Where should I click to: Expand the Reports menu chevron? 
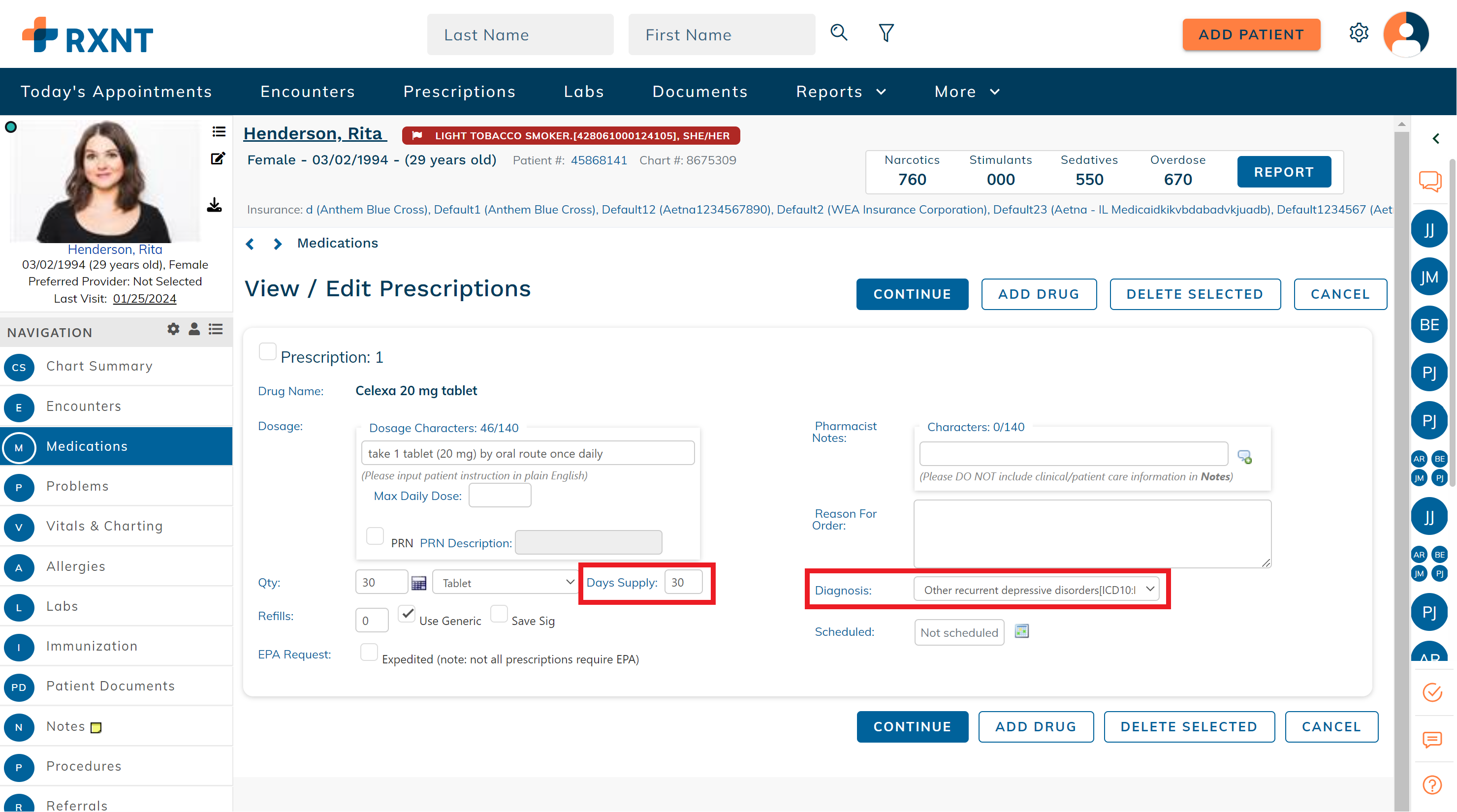[x=881, y=92]
